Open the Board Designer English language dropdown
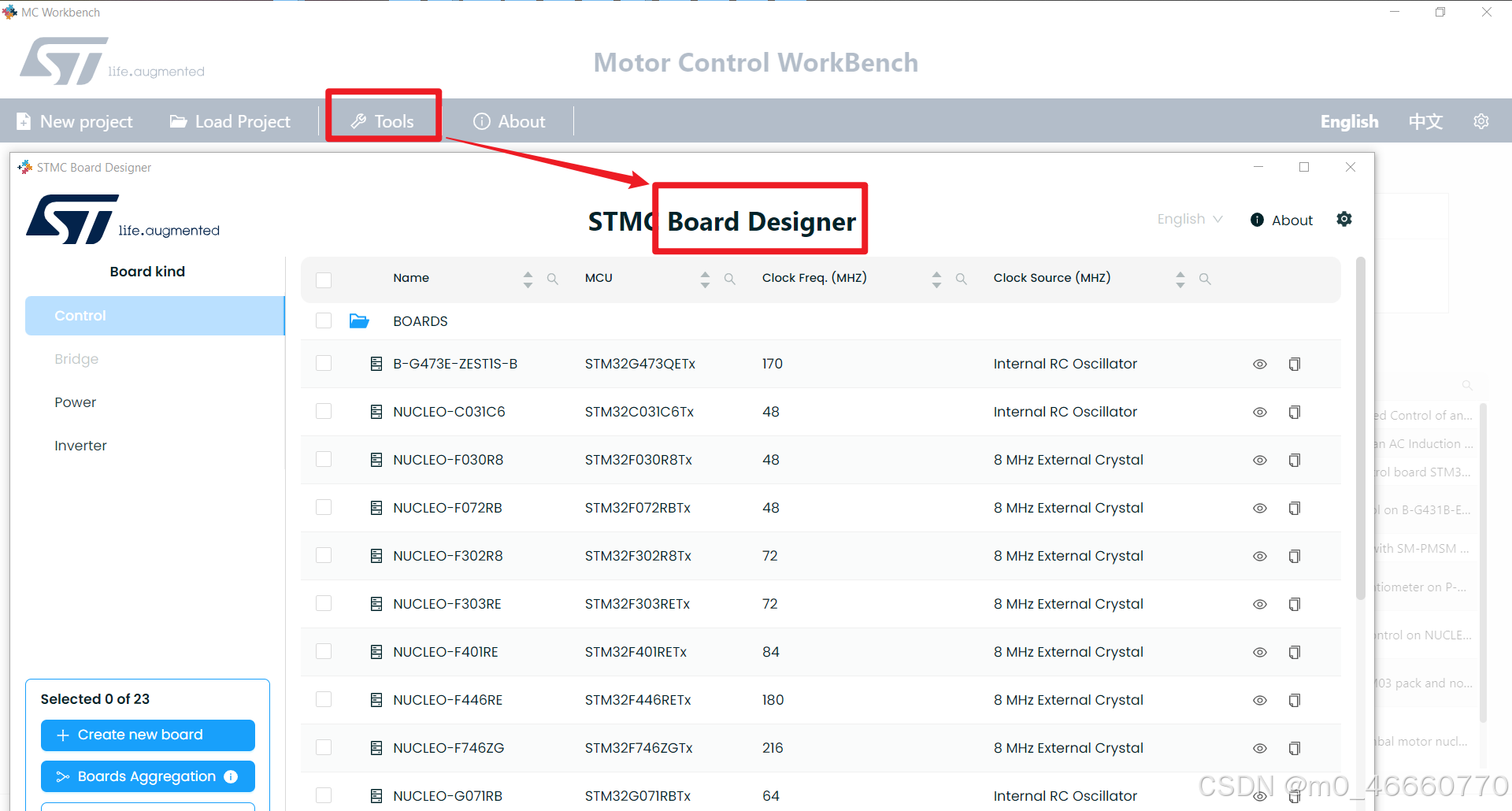1512x811 pixels. tap(1190, 219)
